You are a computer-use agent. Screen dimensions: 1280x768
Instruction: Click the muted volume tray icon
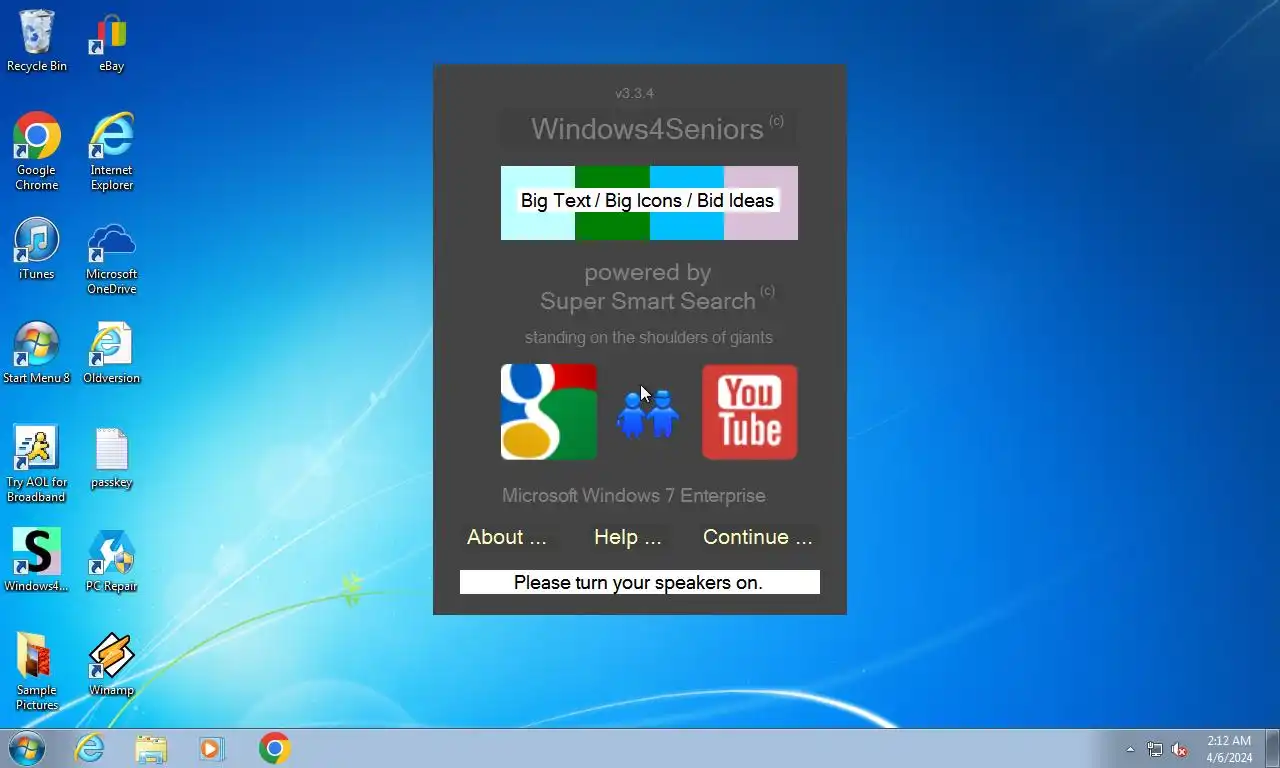pos(1180,749)
